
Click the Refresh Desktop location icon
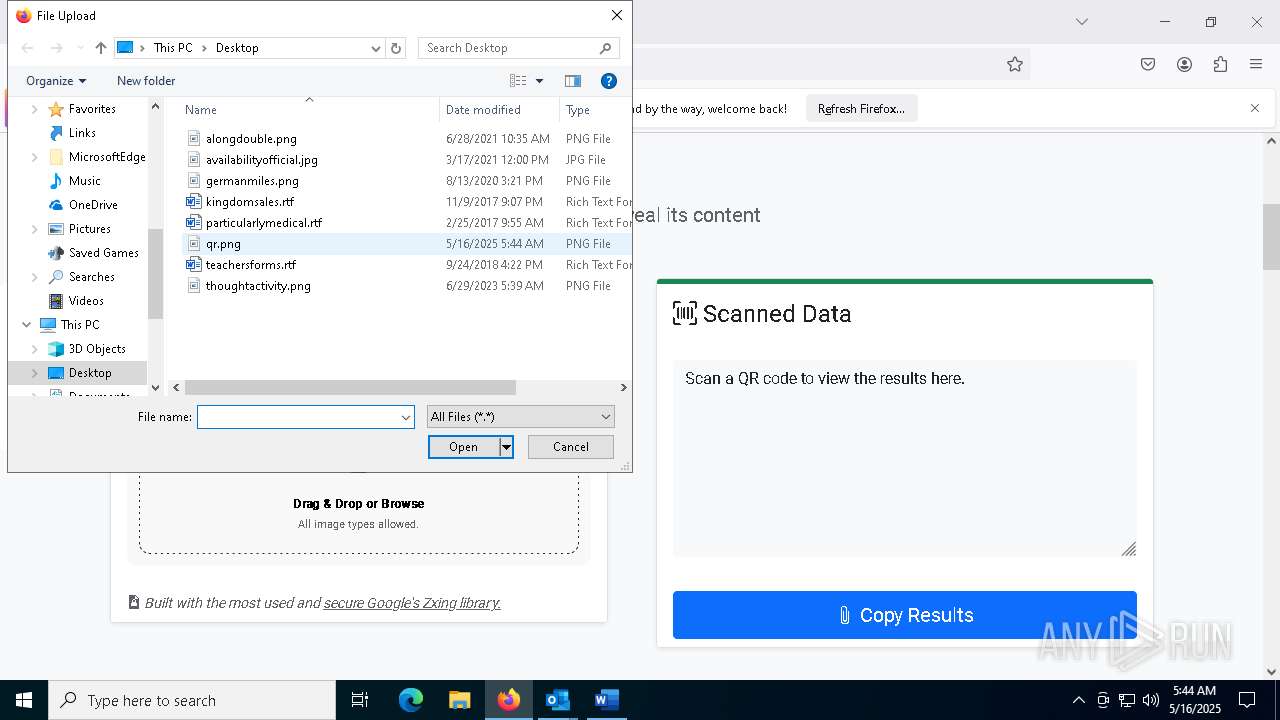(x=396, y=48)
